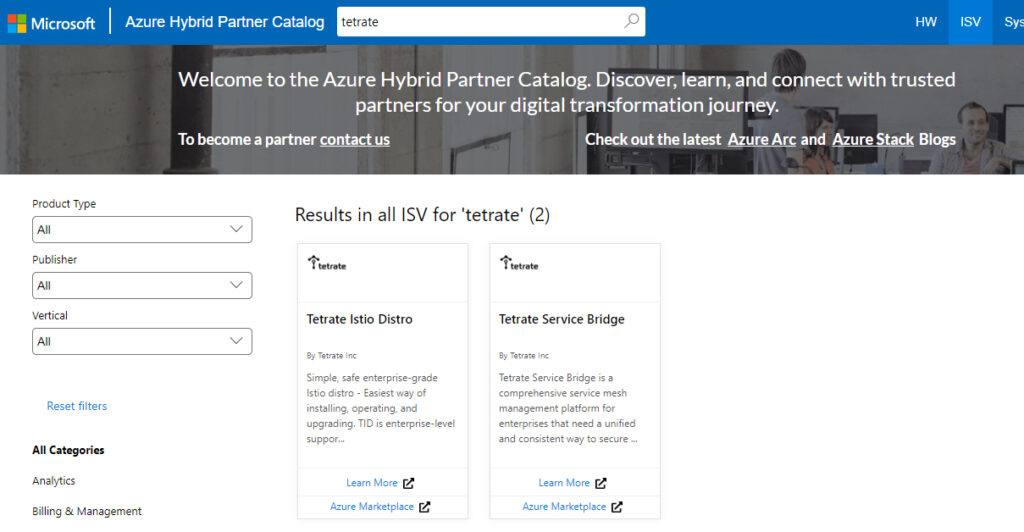Open the Azure Arc blog link
This screenshot has height=532, width=1024.
click(x=762, y=139)
